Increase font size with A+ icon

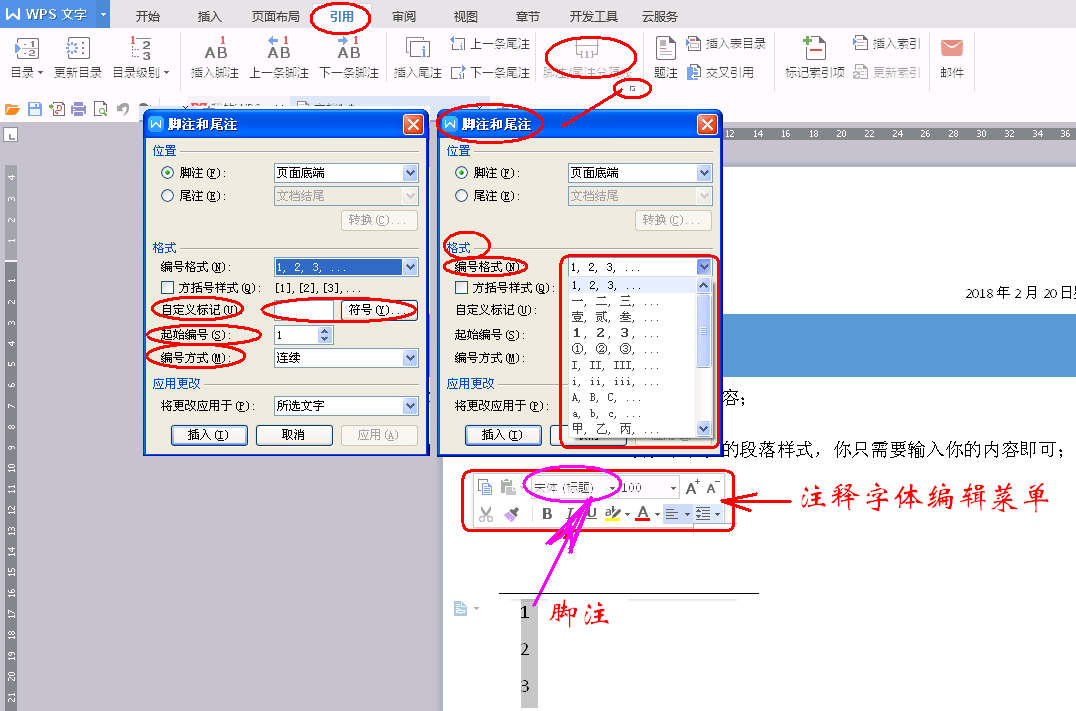(x=692, y=487)
